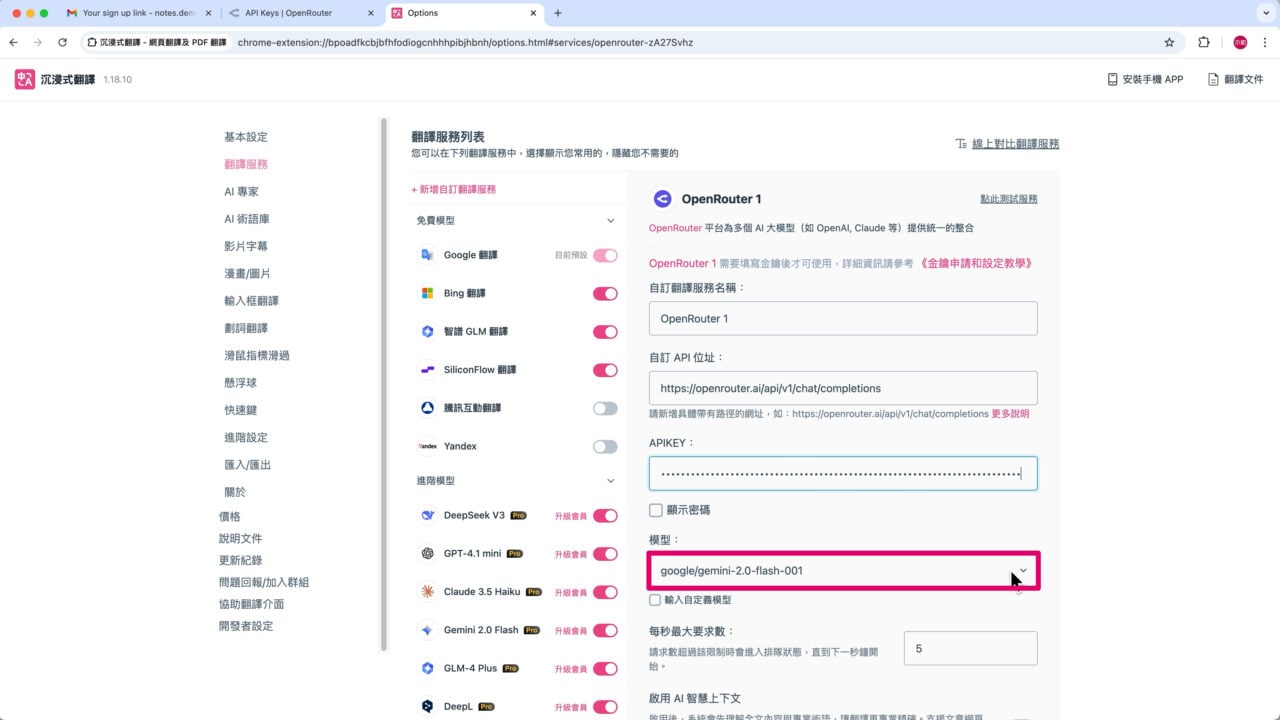Open the changelog sidebar link
Image resolution: width=1280 pixels, height=720 pixels.
click(x=240, y=560)
